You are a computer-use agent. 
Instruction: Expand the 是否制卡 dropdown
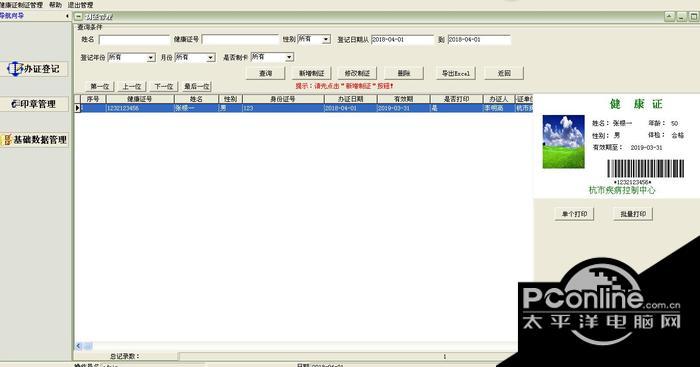[289, 57]
